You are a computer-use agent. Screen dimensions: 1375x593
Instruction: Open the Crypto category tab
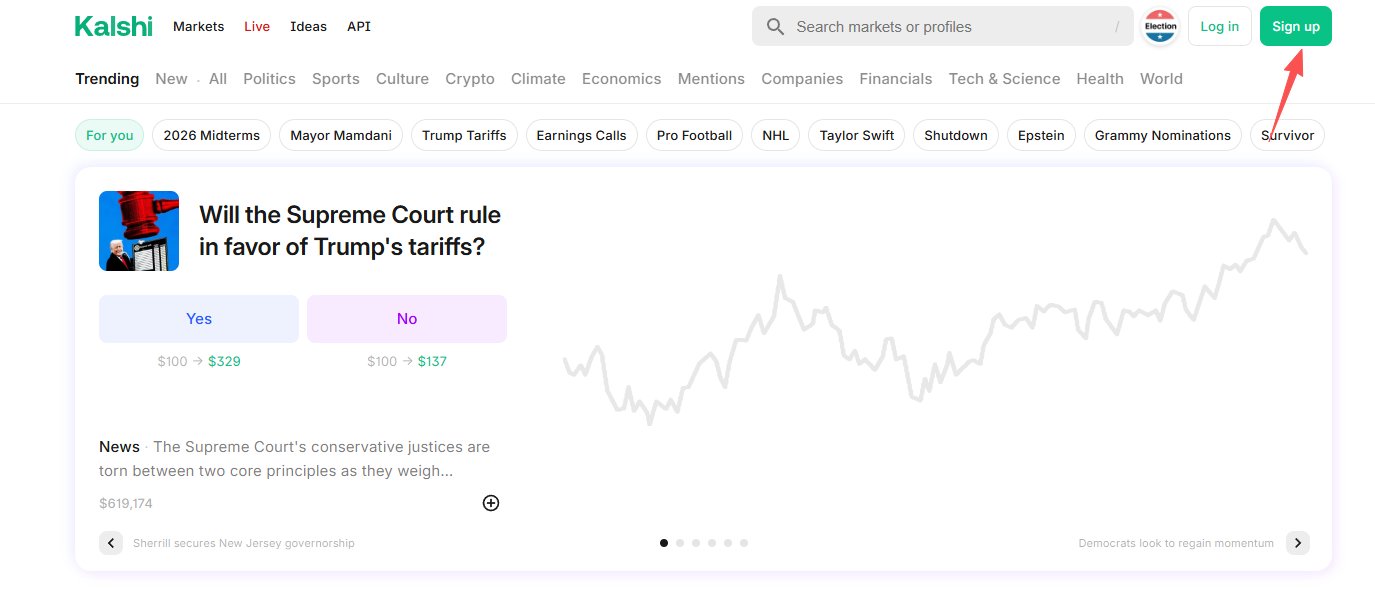(x=470, y=79)
